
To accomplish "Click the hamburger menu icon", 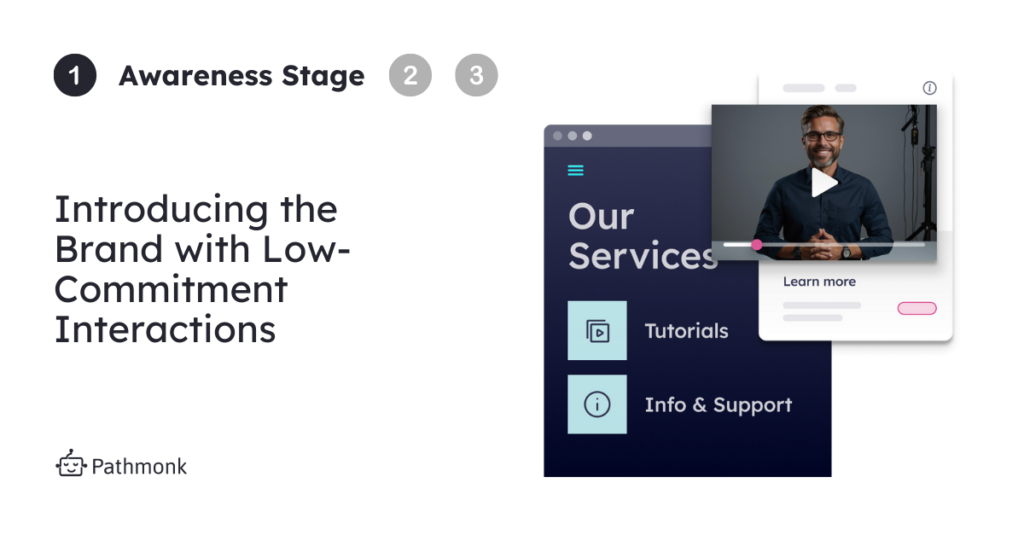I will [x=575, y=170].
